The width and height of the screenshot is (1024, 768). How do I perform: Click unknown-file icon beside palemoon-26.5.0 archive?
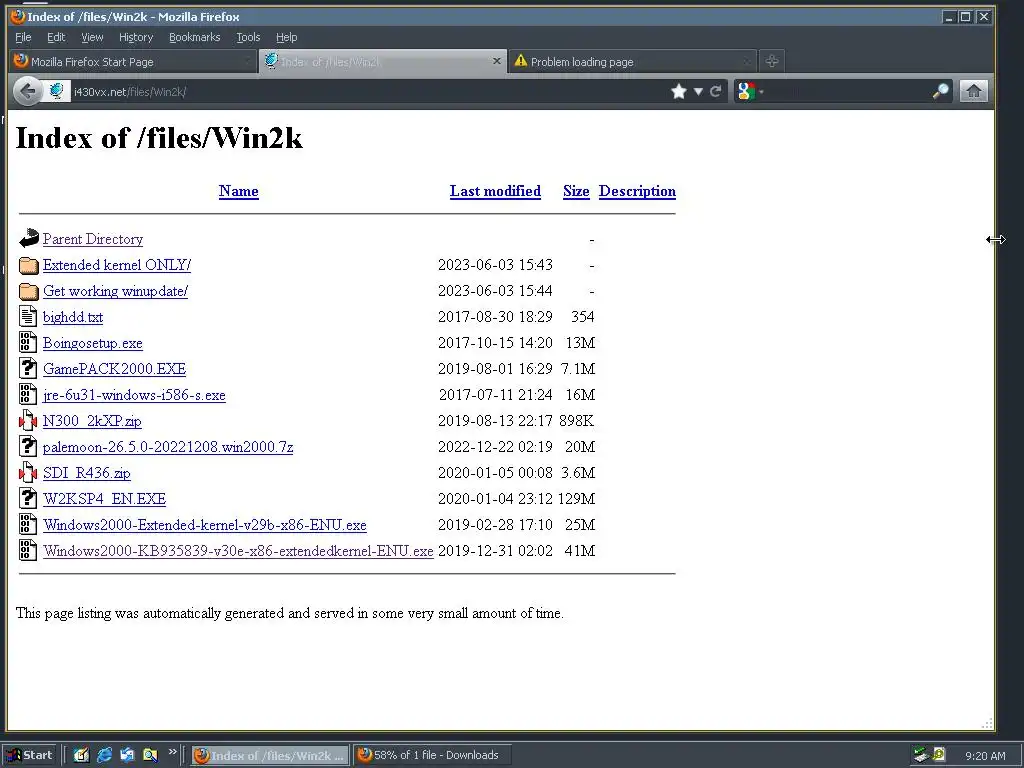click(28, 447)
